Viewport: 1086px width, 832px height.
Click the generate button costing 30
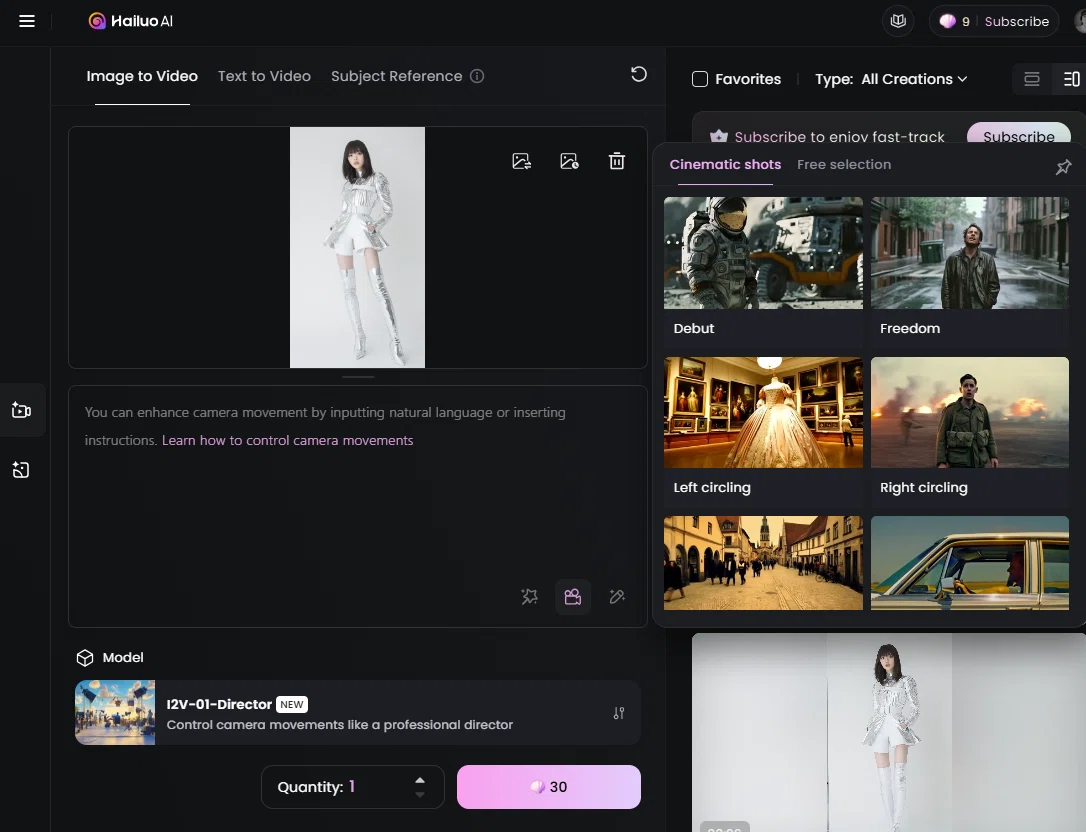(x=549, y=787)
